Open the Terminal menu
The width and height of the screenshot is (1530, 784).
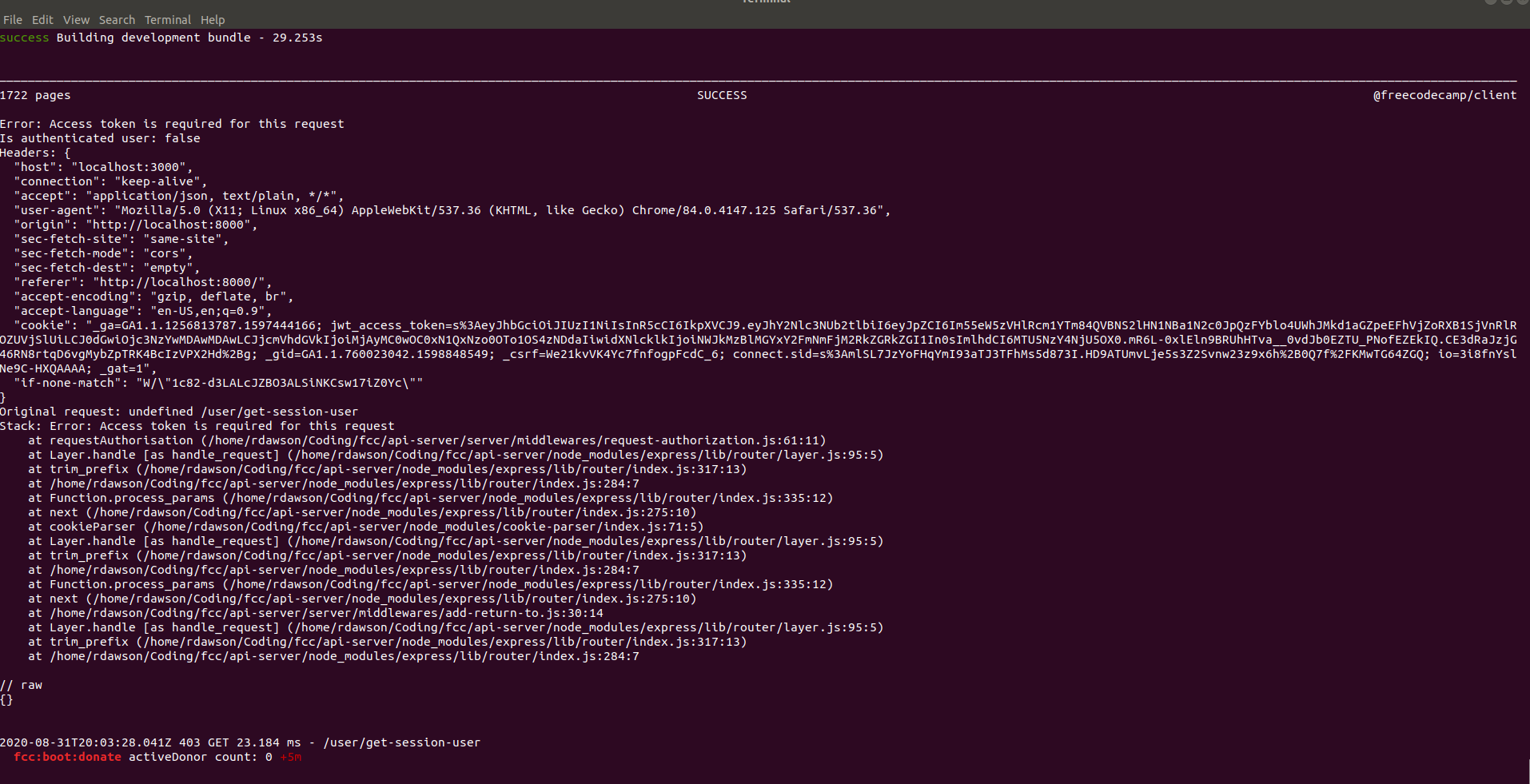click(x=167, y=19)
